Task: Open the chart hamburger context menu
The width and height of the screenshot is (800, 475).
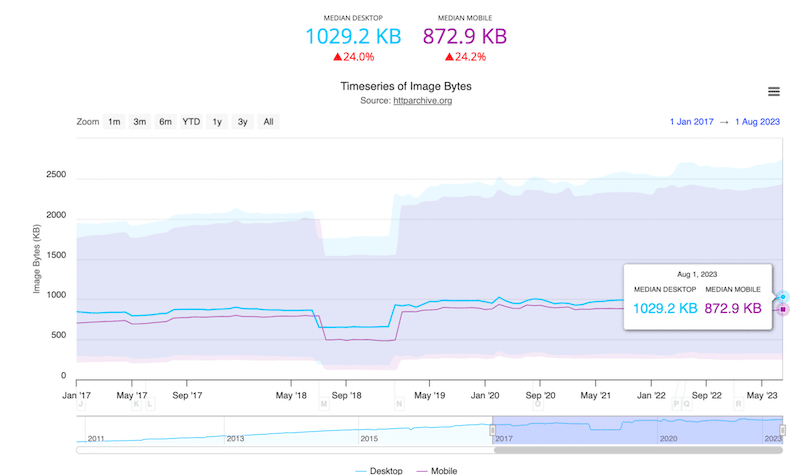Action: pos(773,92)
